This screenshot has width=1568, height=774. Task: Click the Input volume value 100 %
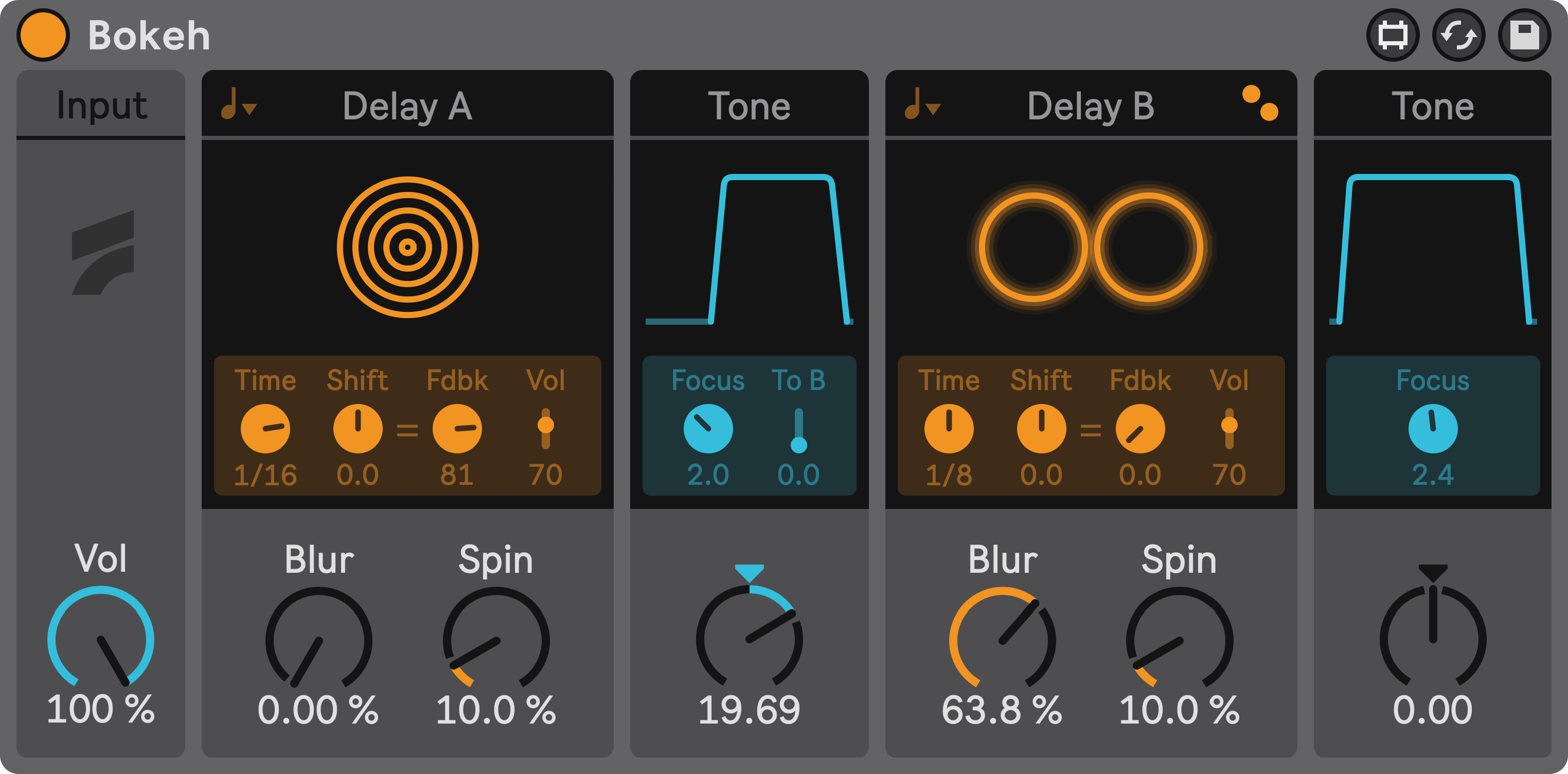[100, 709]
